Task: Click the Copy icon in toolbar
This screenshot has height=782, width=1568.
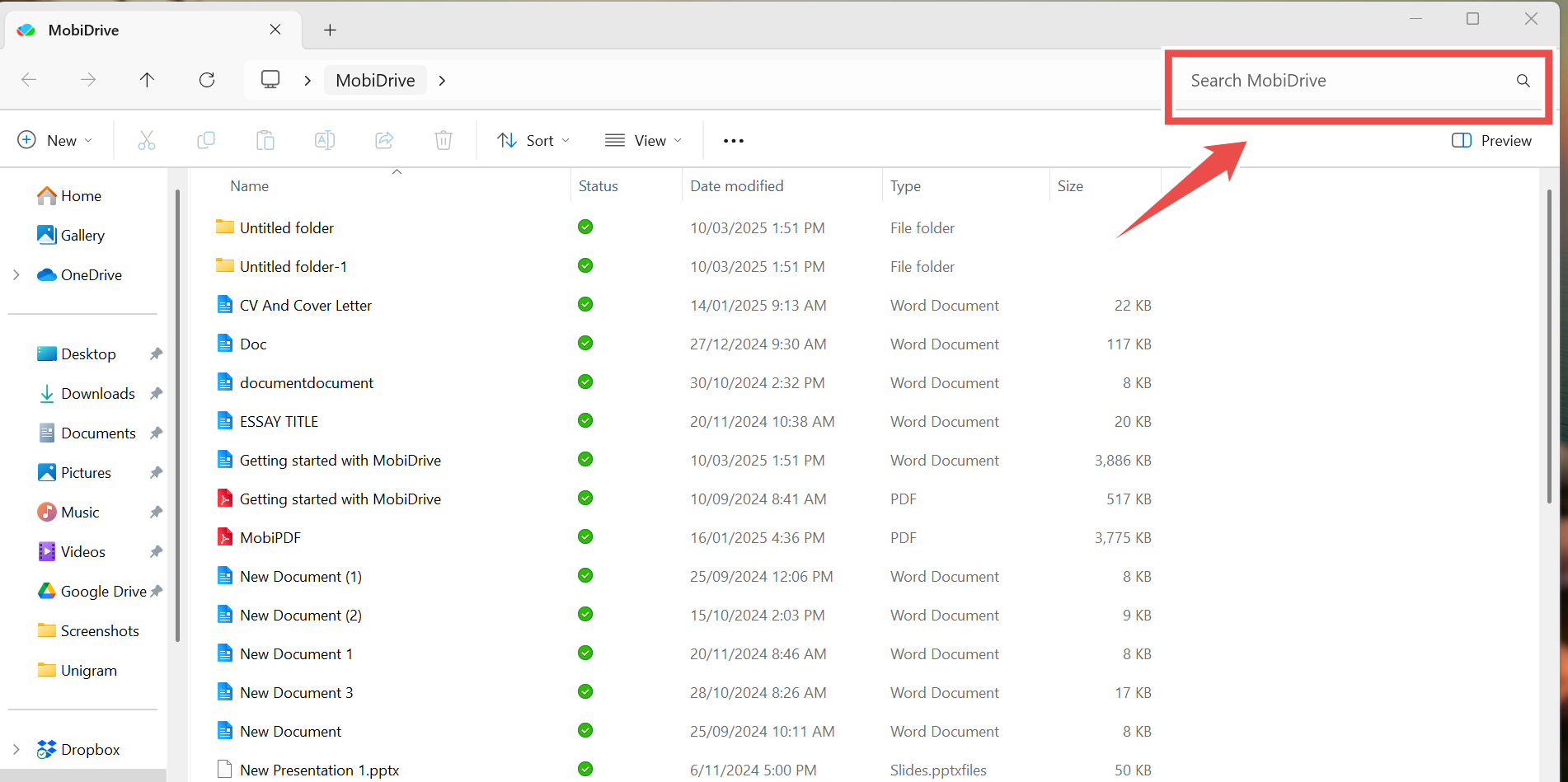Action: [206, 141]
